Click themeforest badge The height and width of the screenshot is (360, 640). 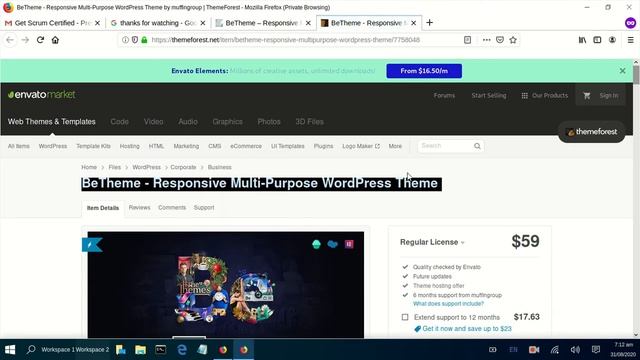click(592, 132)
